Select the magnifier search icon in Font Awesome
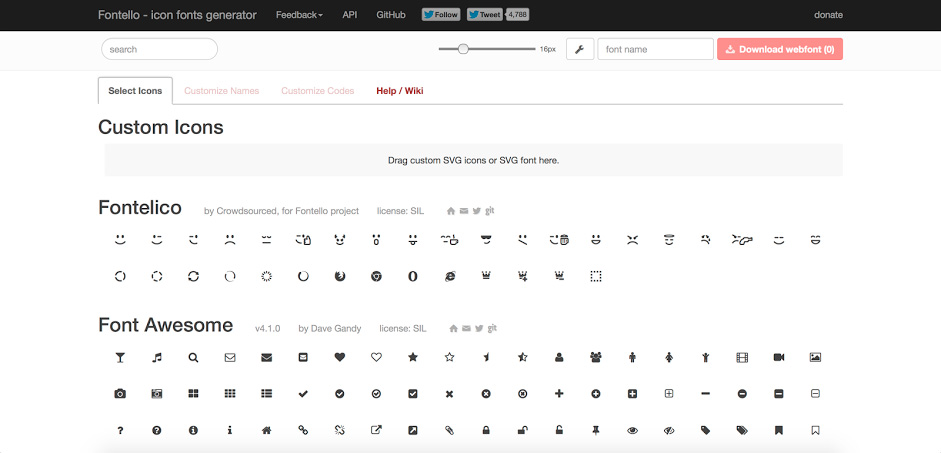The image size is (941, 453). tap(193, 358)
